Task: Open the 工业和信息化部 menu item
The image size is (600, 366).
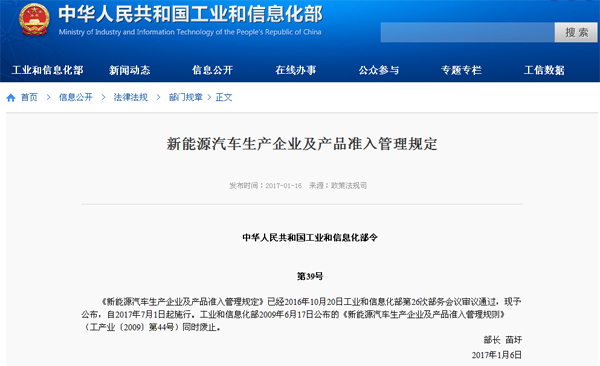Action: coord(47,70)
